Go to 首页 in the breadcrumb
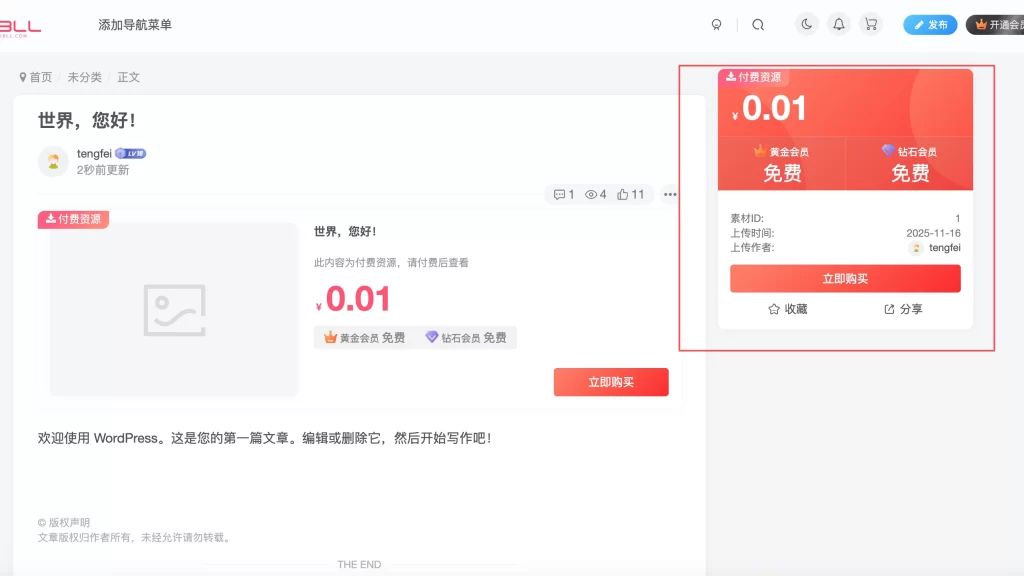 (x=40, y=76)
